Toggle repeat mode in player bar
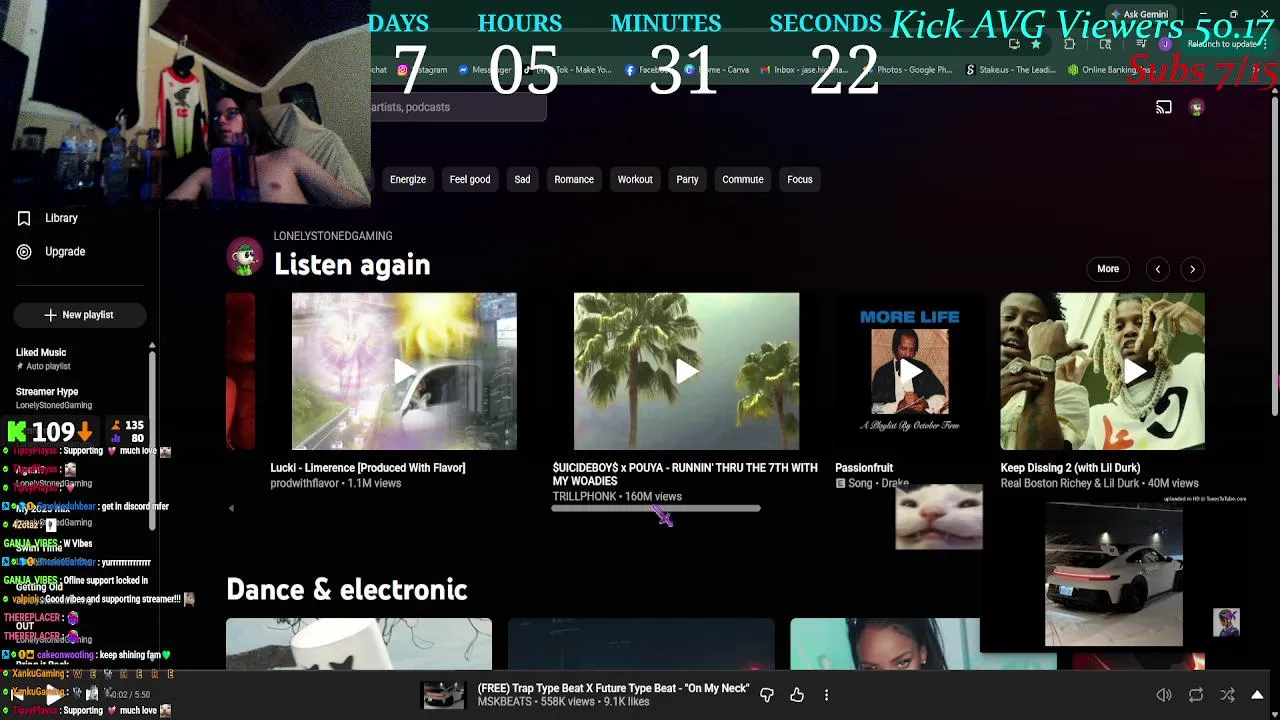 (1196, 695)
